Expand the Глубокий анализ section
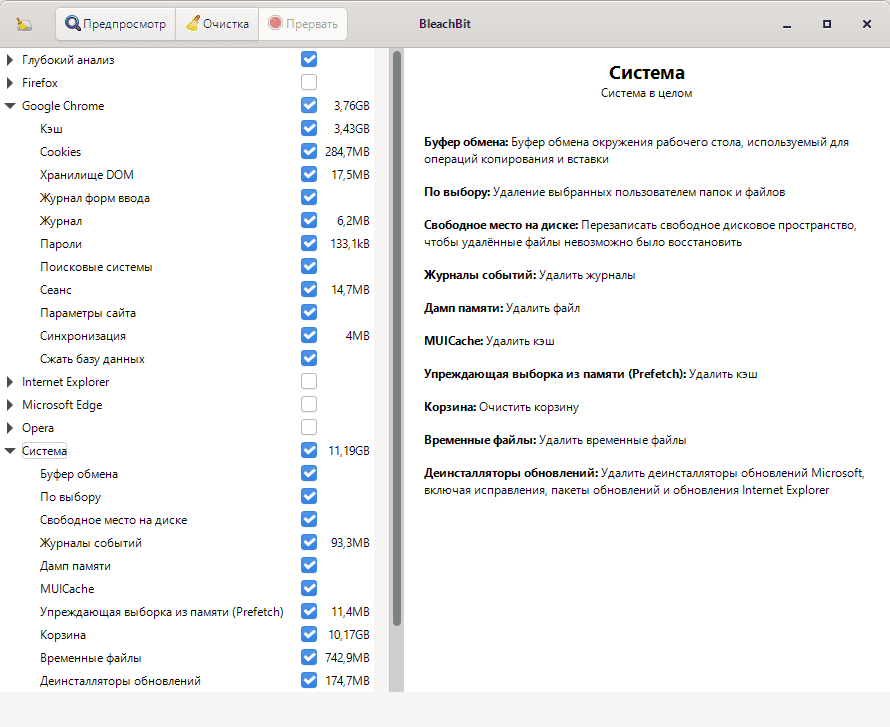 [10, 60]
